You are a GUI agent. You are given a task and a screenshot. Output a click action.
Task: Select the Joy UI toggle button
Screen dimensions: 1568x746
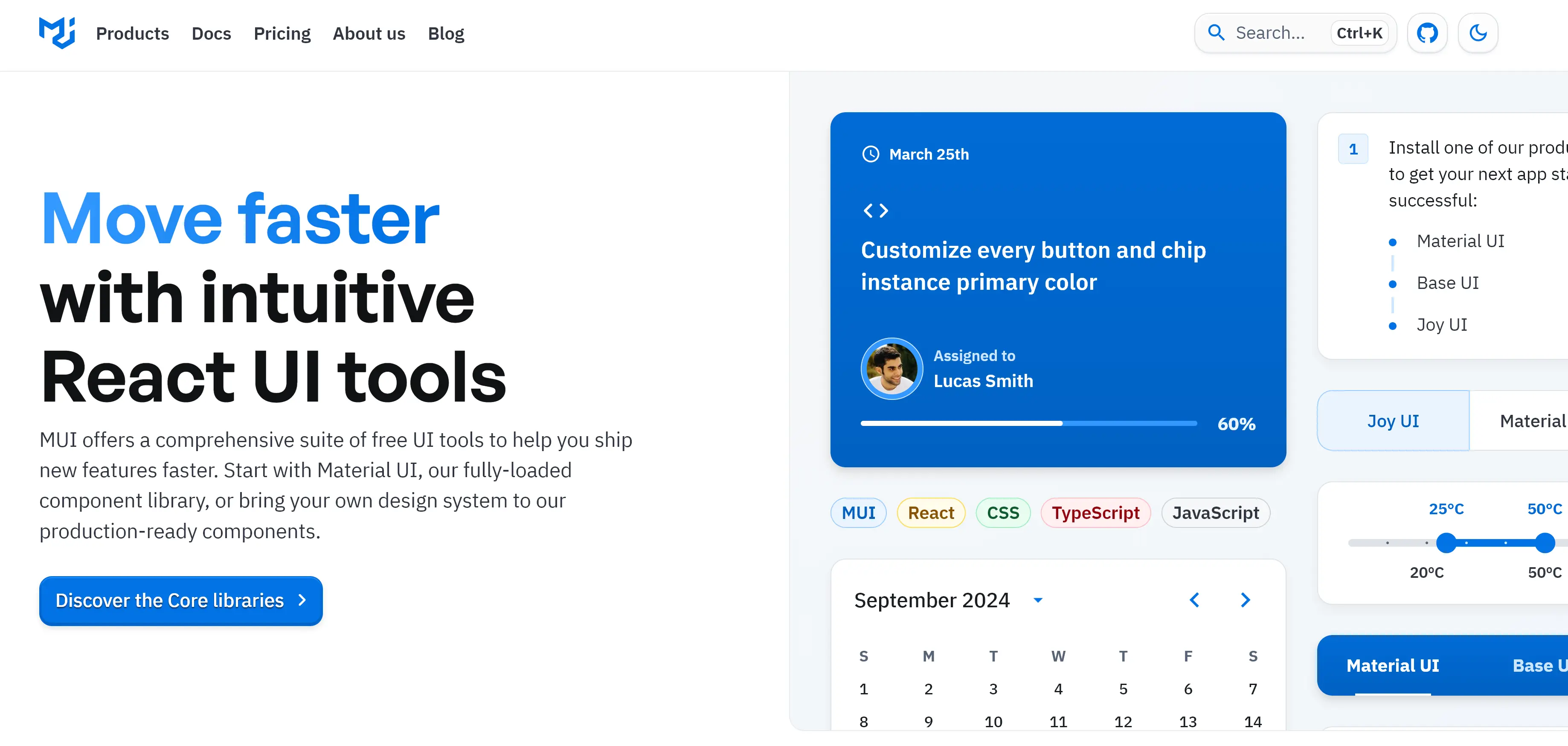pos(1393,421)
